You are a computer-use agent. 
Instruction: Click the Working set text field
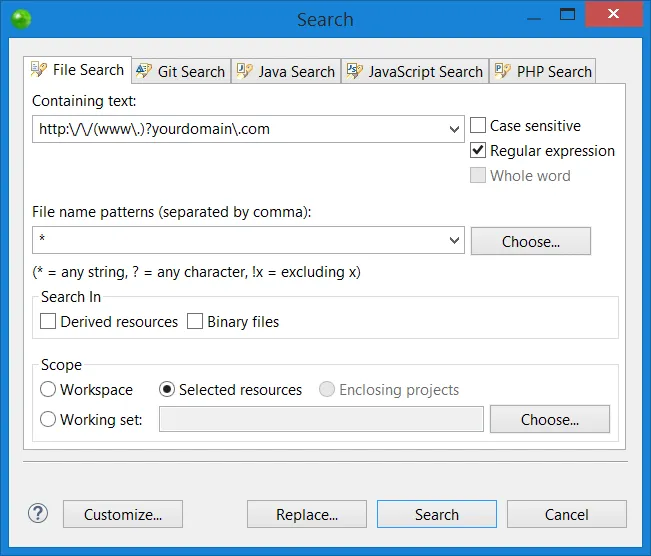click(x=321, y=419)
